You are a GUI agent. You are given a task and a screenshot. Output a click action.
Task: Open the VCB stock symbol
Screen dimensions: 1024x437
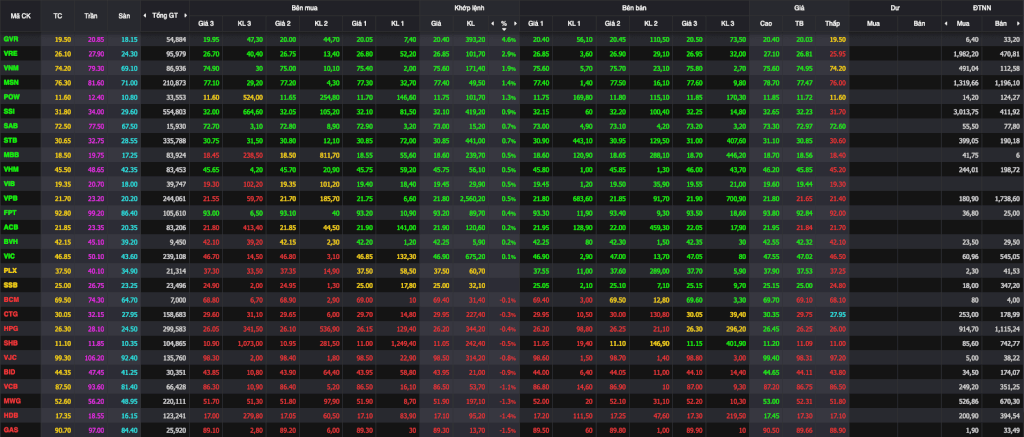point(10,386)
